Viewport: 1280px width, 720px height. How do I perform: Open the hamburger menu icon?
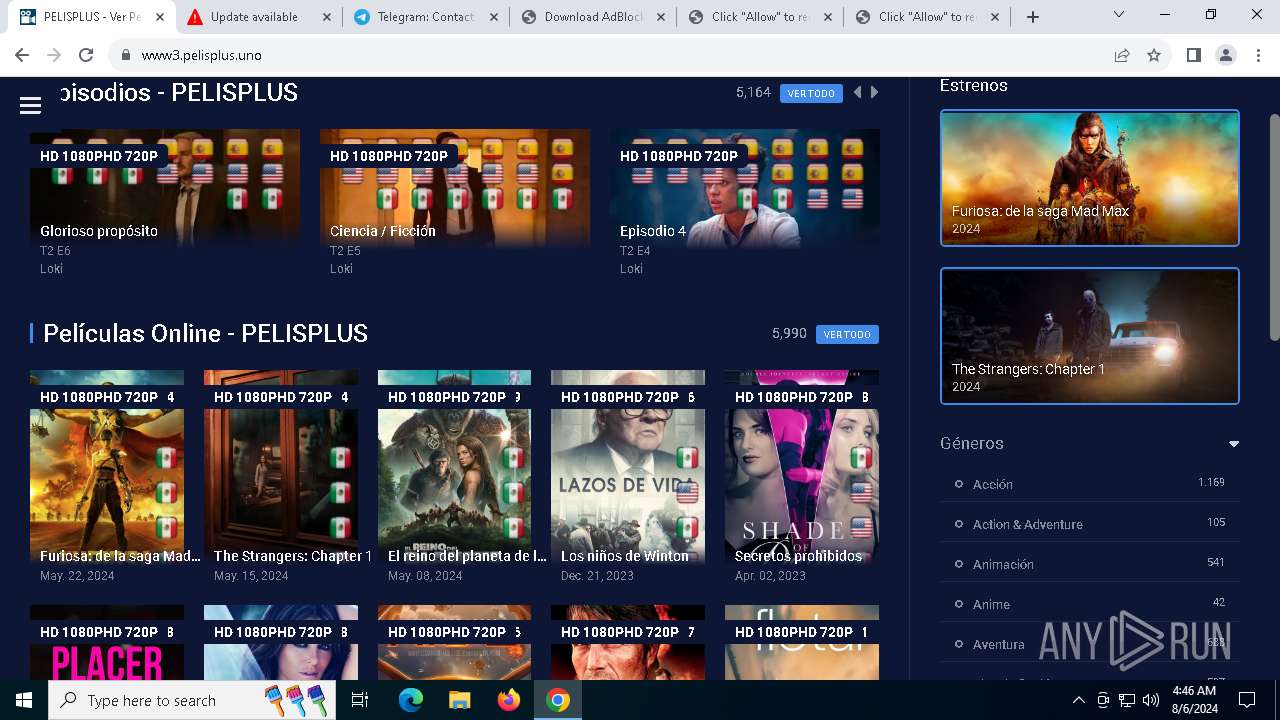point(30,105)
